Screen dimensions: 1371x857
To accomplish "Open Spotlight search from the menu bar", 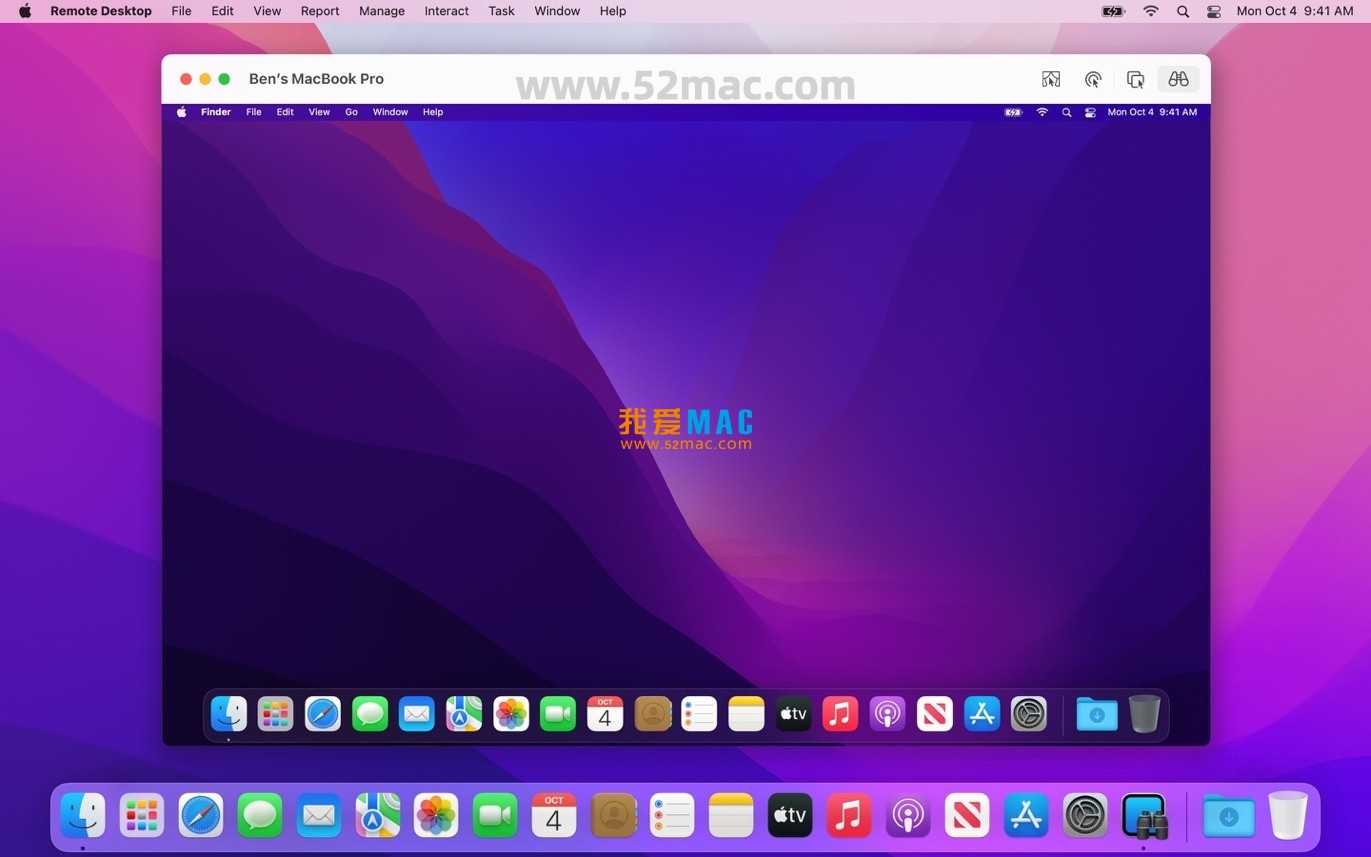I will [1182, 11].
